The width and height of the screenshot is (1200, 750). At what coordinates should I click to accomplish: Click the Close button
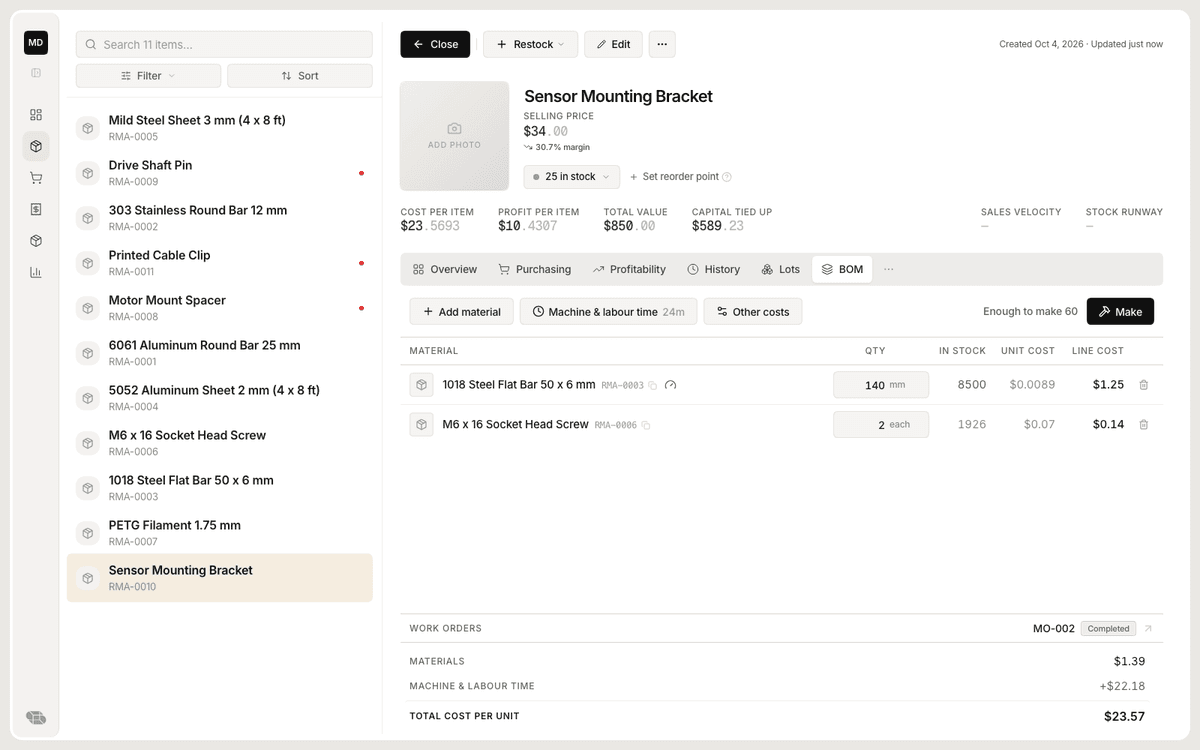[435, 44]
